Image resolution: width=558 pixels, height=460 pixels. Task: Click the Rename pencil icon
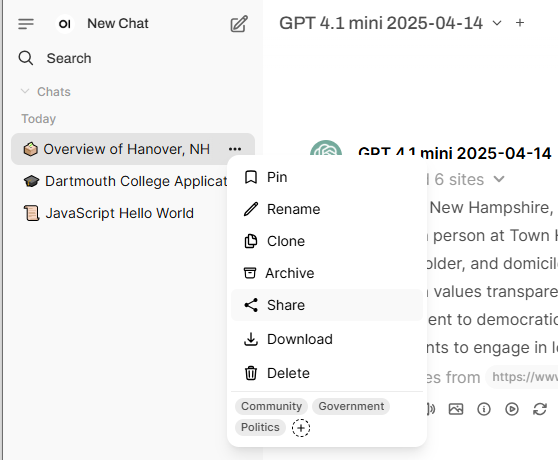point(251,209)
